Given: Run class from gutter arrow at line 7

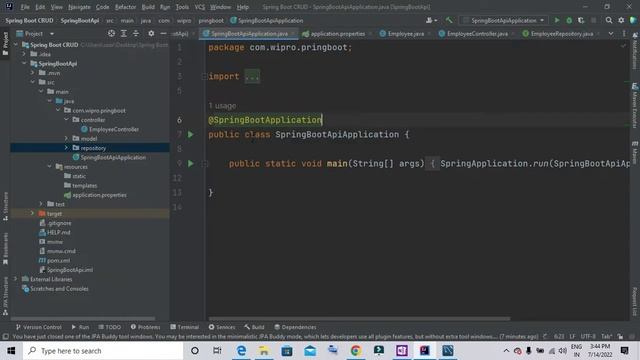Looking at the screenshot, I should click(x=191, y=134).
